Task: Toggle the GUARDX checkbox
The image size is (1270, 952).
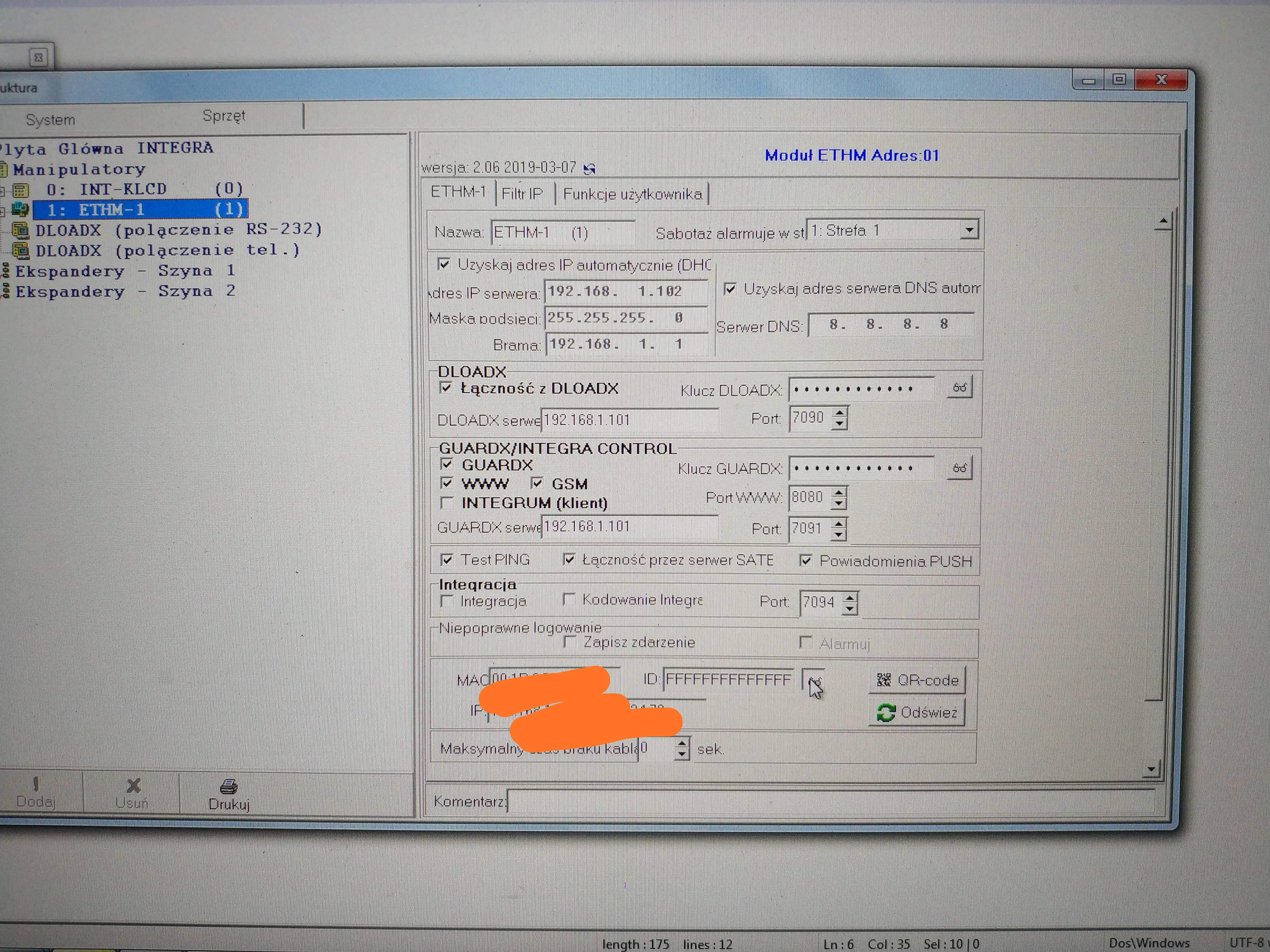Action: (446, 464)
